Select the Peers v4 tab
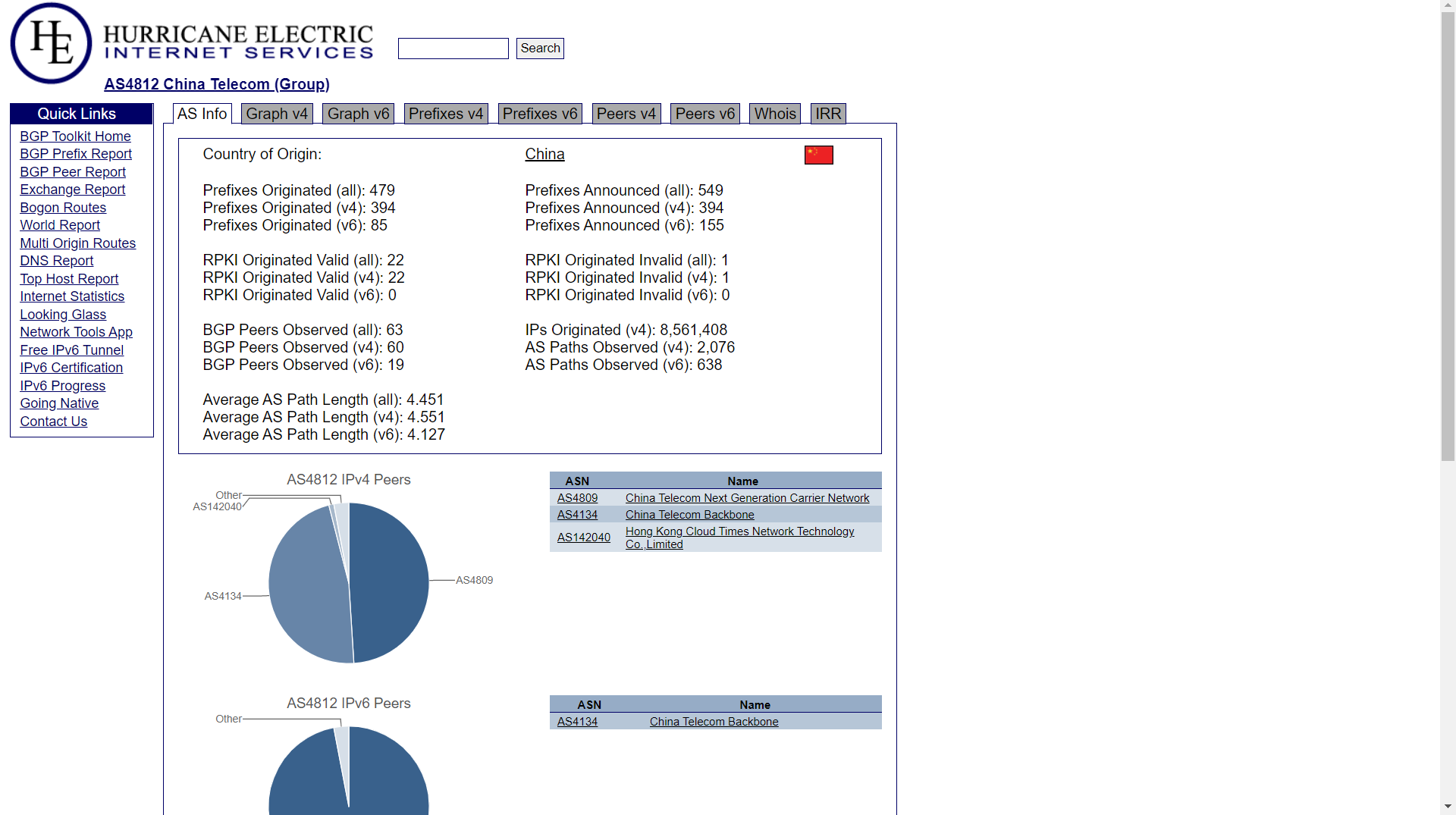Viewport: 1456px width, 815px height. click(626, 114)
